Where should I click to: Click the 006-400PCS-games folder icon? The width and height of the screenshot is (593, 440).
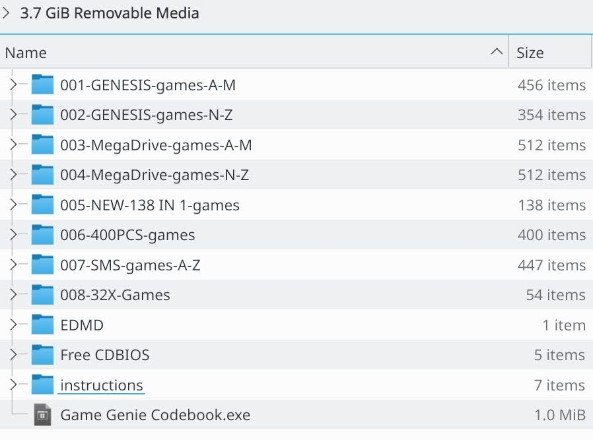(42, 235)
